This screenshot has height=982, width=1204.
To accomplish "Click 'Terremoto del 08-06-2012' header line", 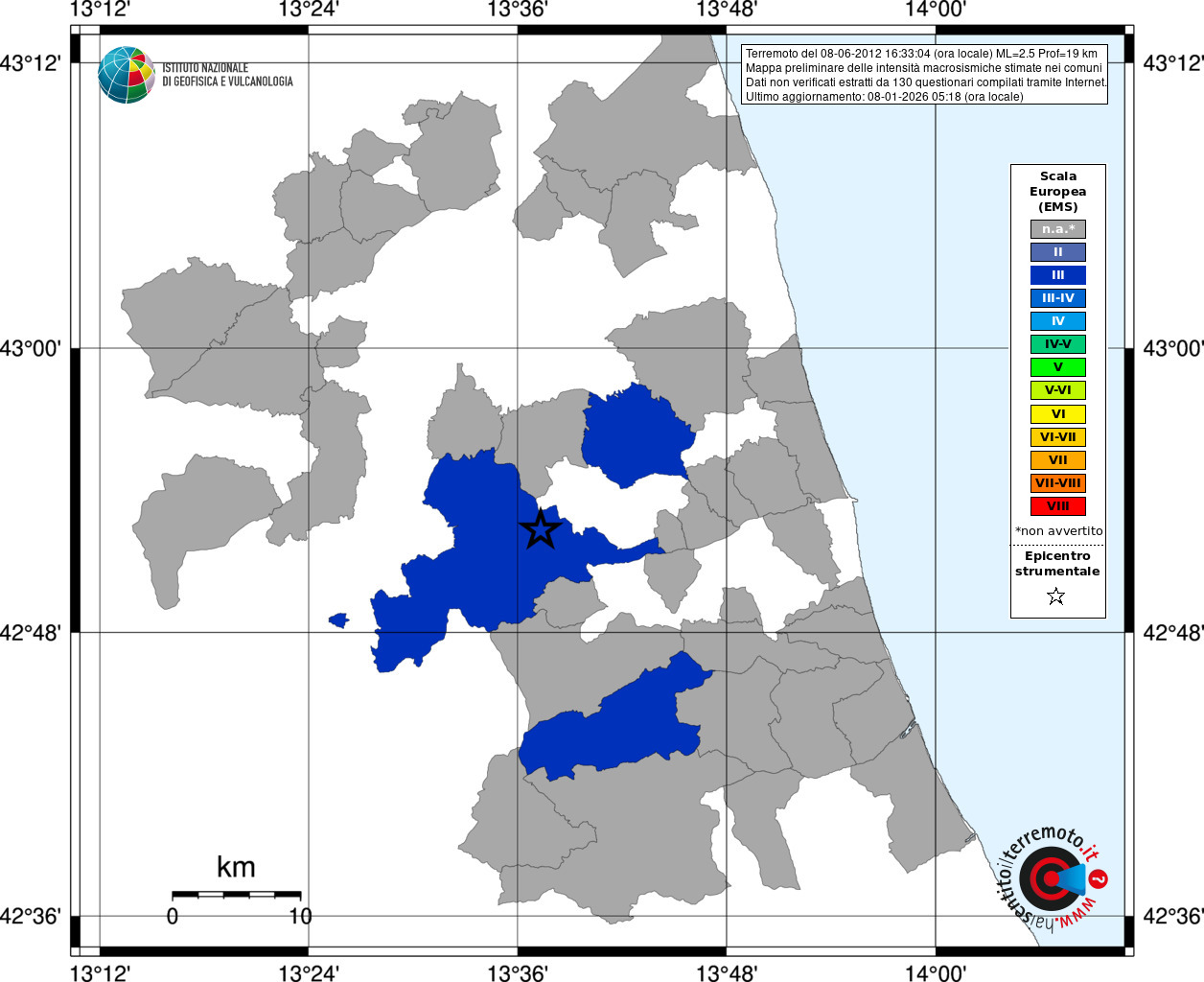I will coord(921,54).
